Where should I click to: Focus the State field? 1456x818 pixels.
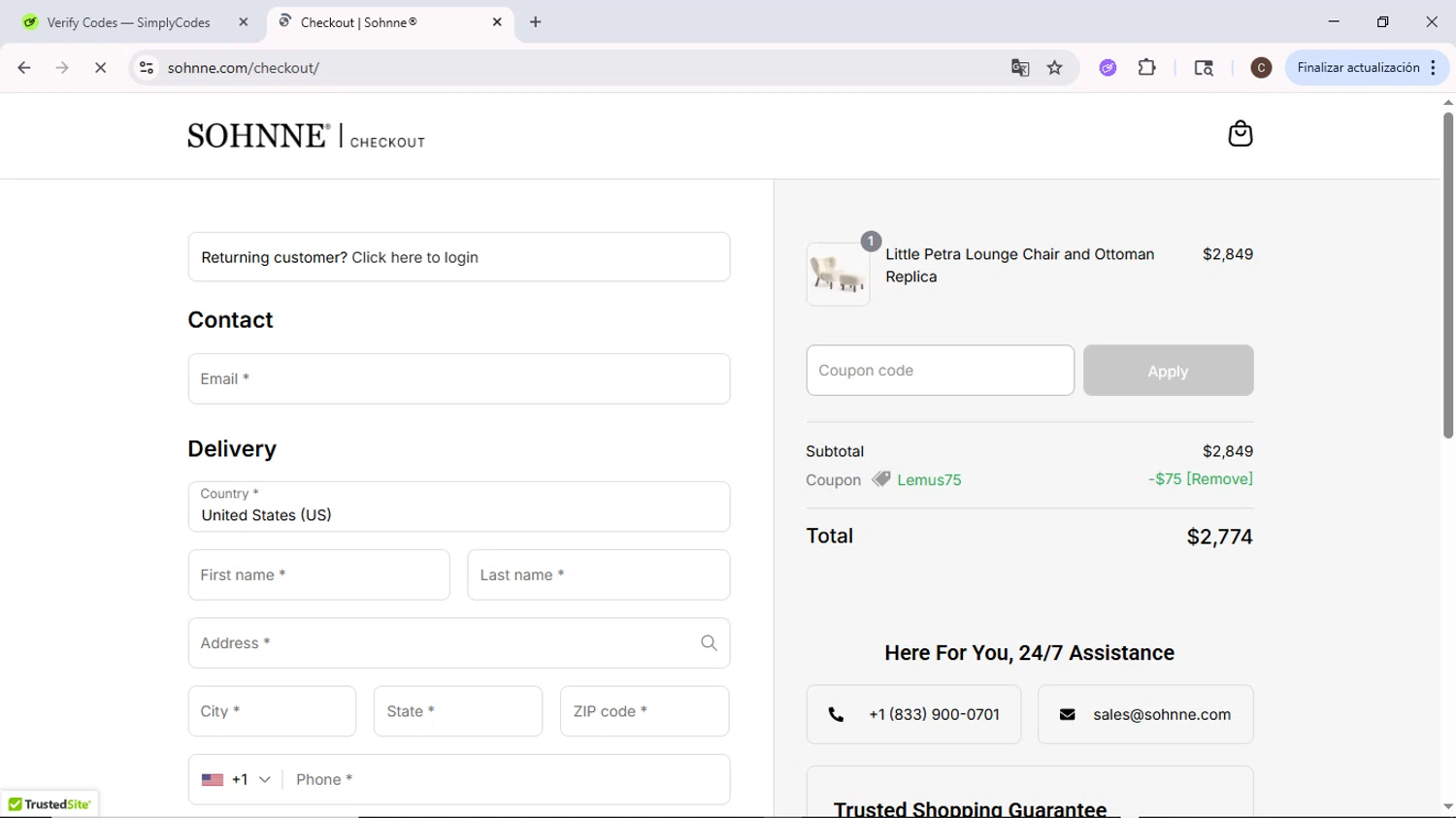coord(458,711)
